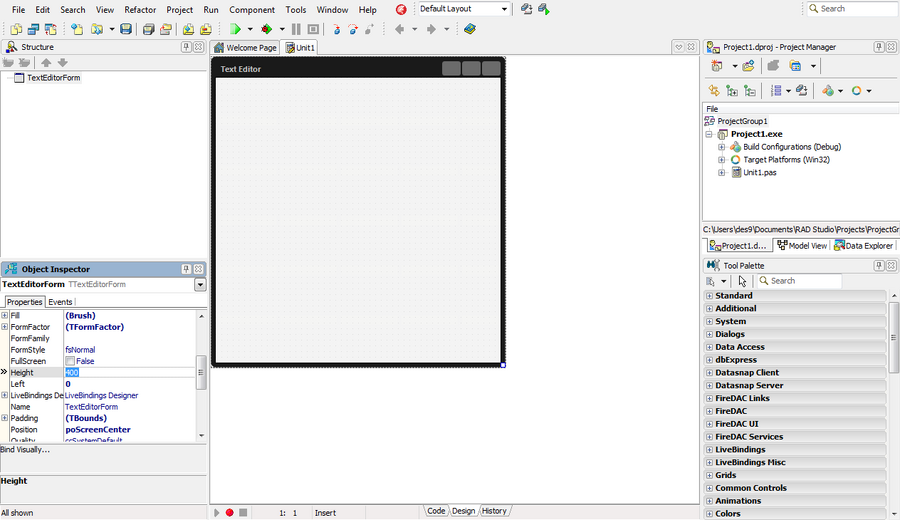Viewport: 900px width, 520px height.
Task: Click the green Run button in toolbar
Action: [235, 29]
